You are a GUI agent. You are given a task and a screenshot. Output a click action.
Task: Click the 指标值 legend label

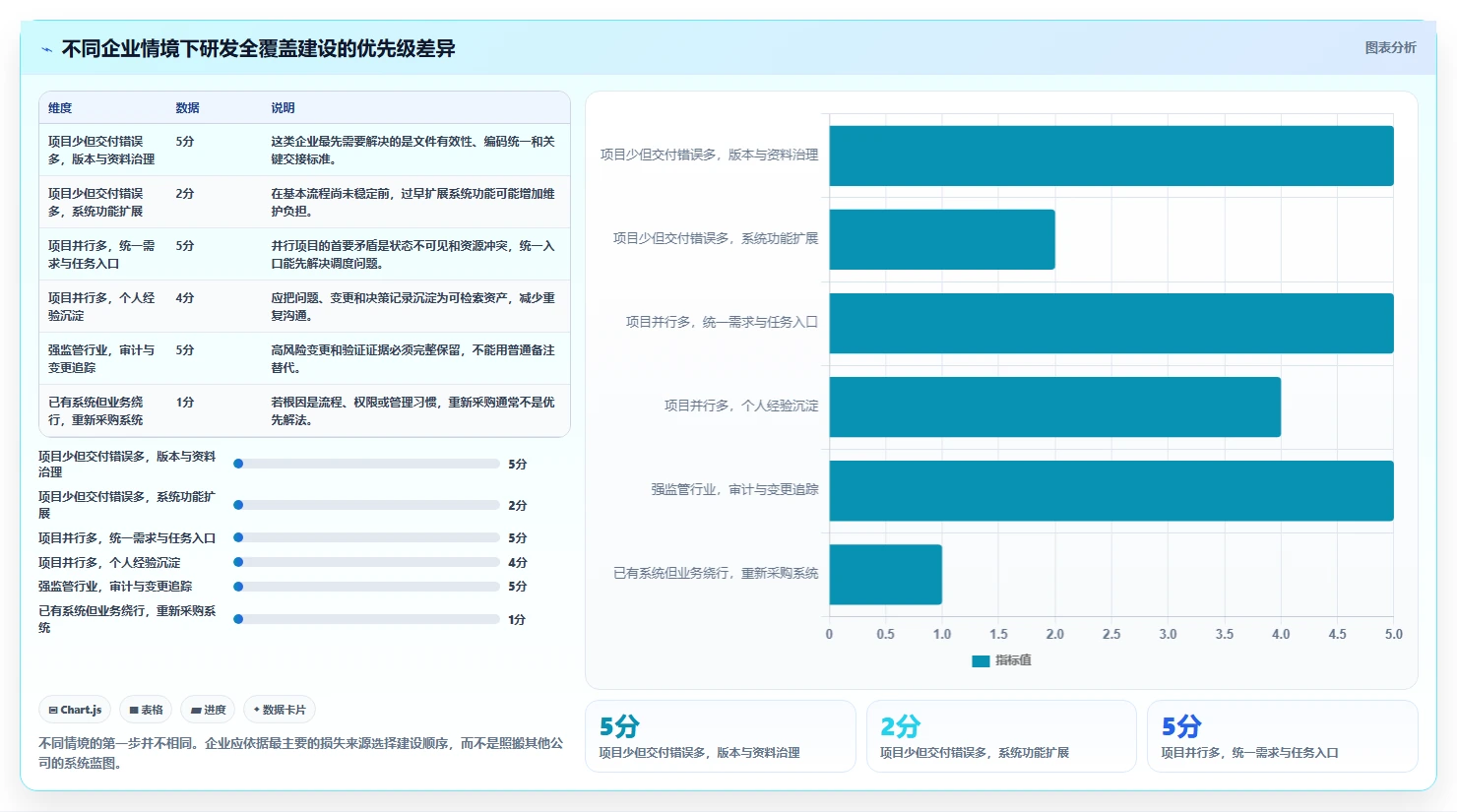pyautogui.click(x=1013, y=660)
